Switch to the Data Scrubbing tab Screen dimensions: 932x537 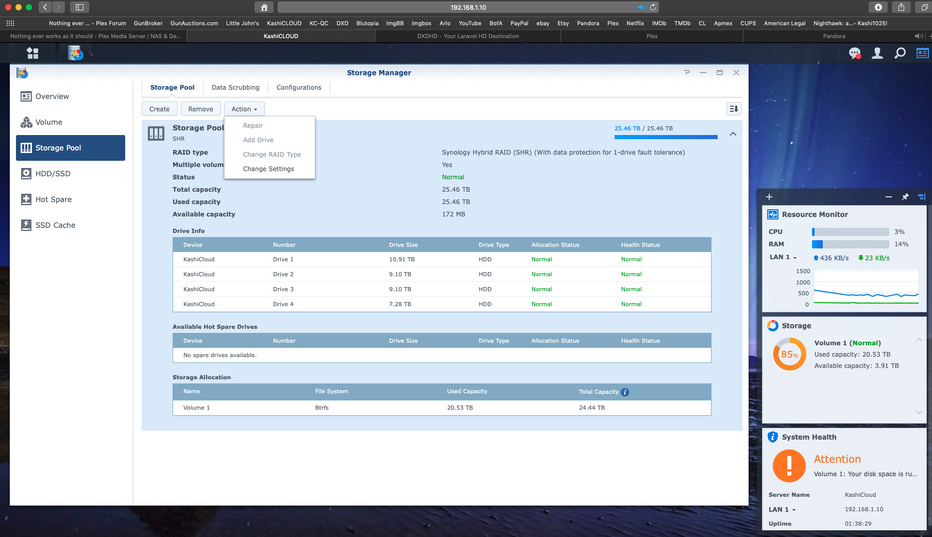(x=235, y=88)
